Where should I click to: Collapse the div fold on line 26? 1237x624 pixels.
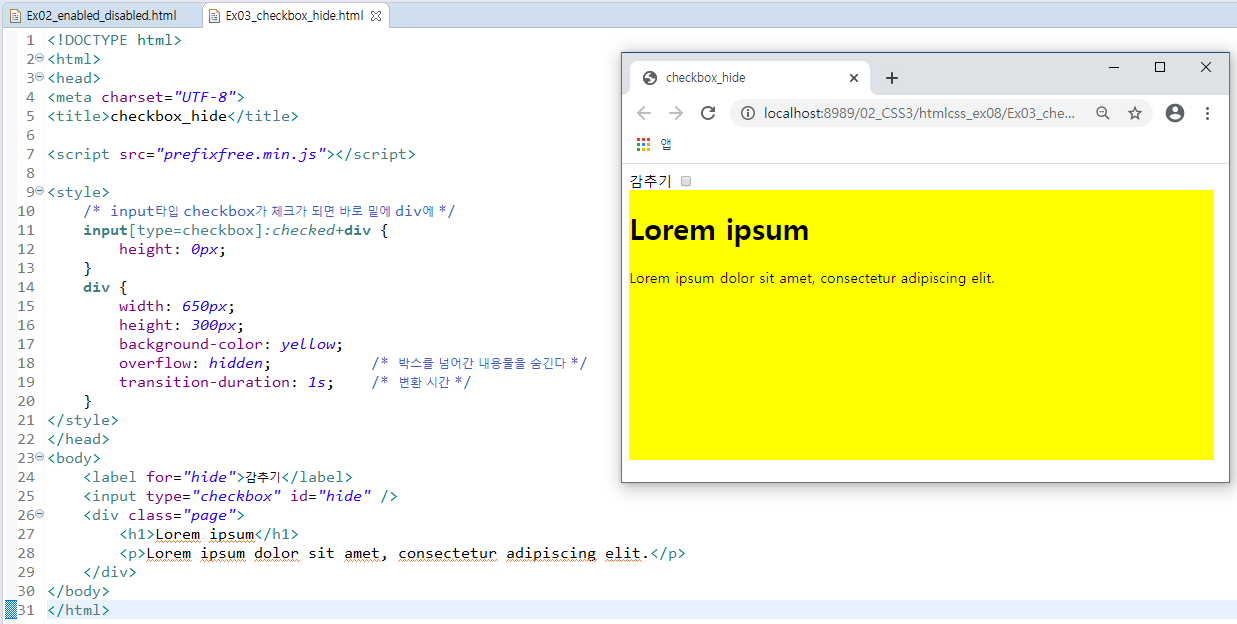pyautogui.click(x=39, y=515)
